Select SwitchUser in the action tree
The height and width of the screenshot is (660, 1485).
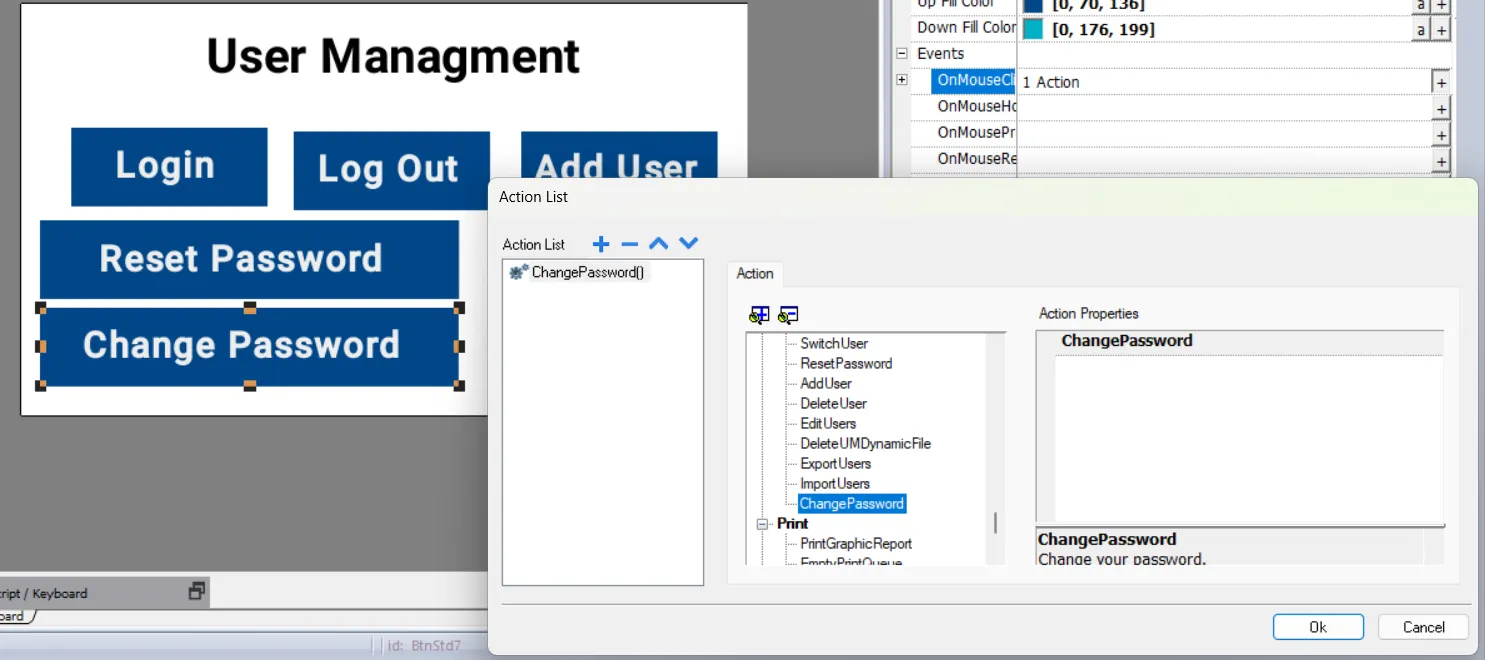[x=834, y=343]
